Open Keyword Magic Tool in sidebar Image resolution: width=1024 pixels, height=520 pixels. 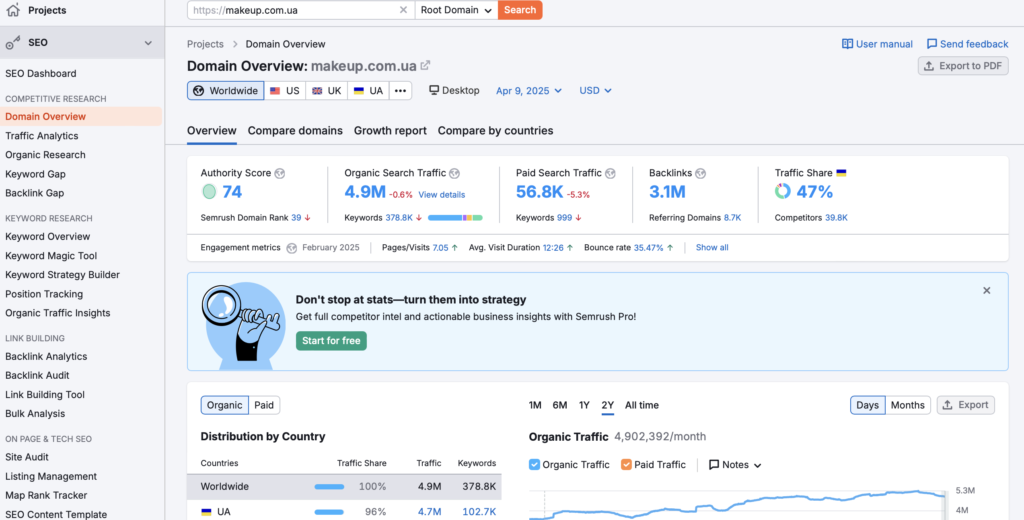point(51,255)
